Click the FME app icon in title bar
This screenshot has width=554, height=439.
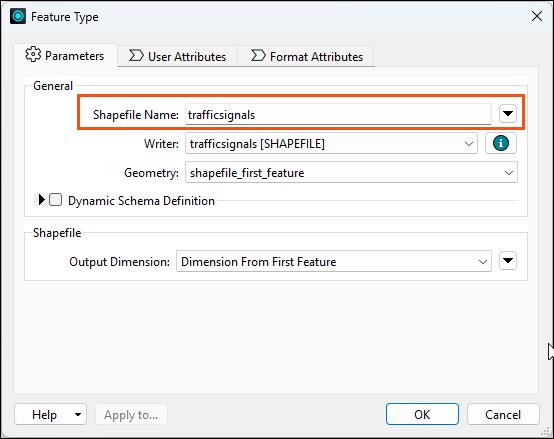pos(18,16)
